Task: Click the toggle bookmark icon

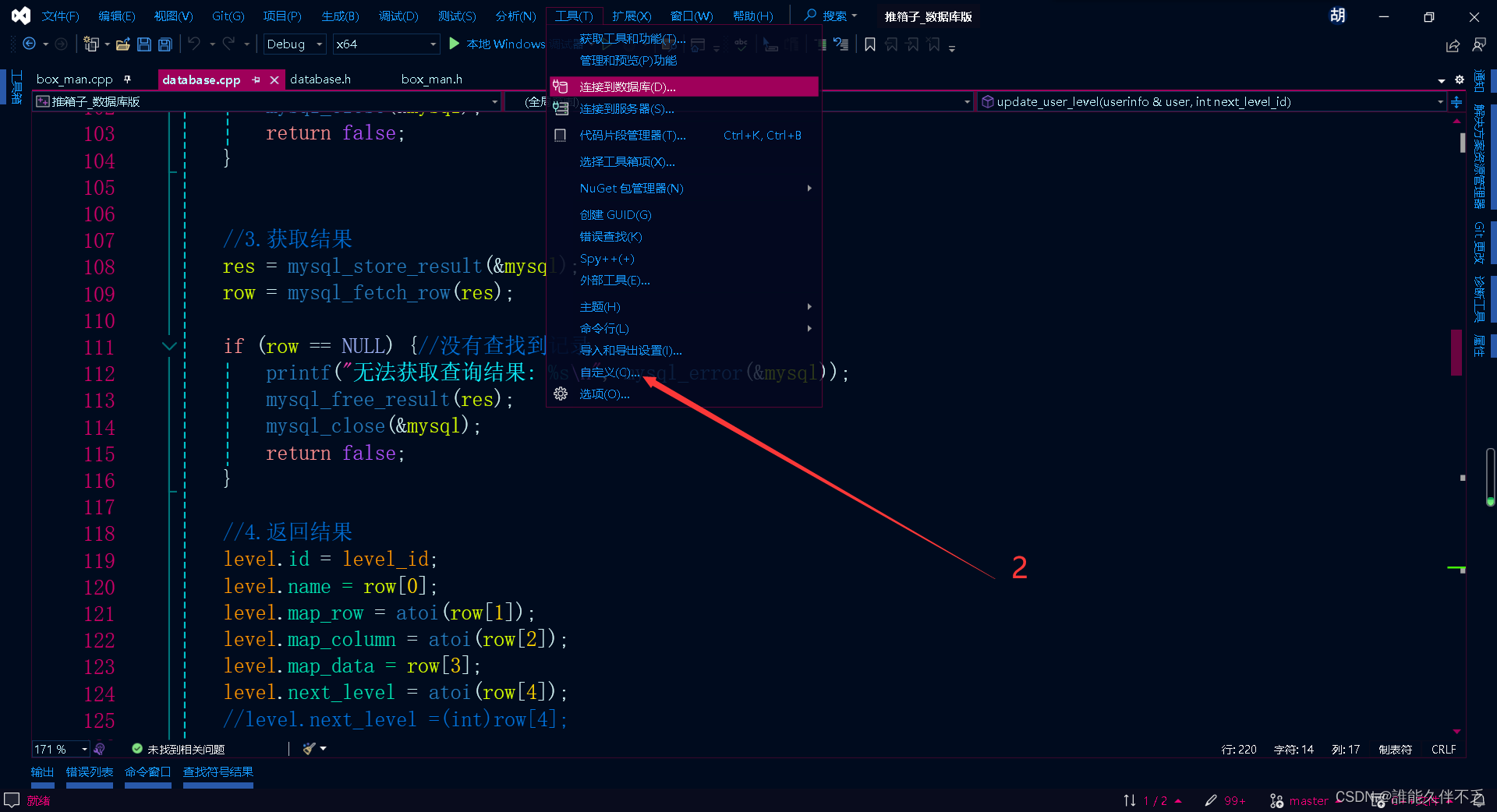Action: click(x=870, y=44)
